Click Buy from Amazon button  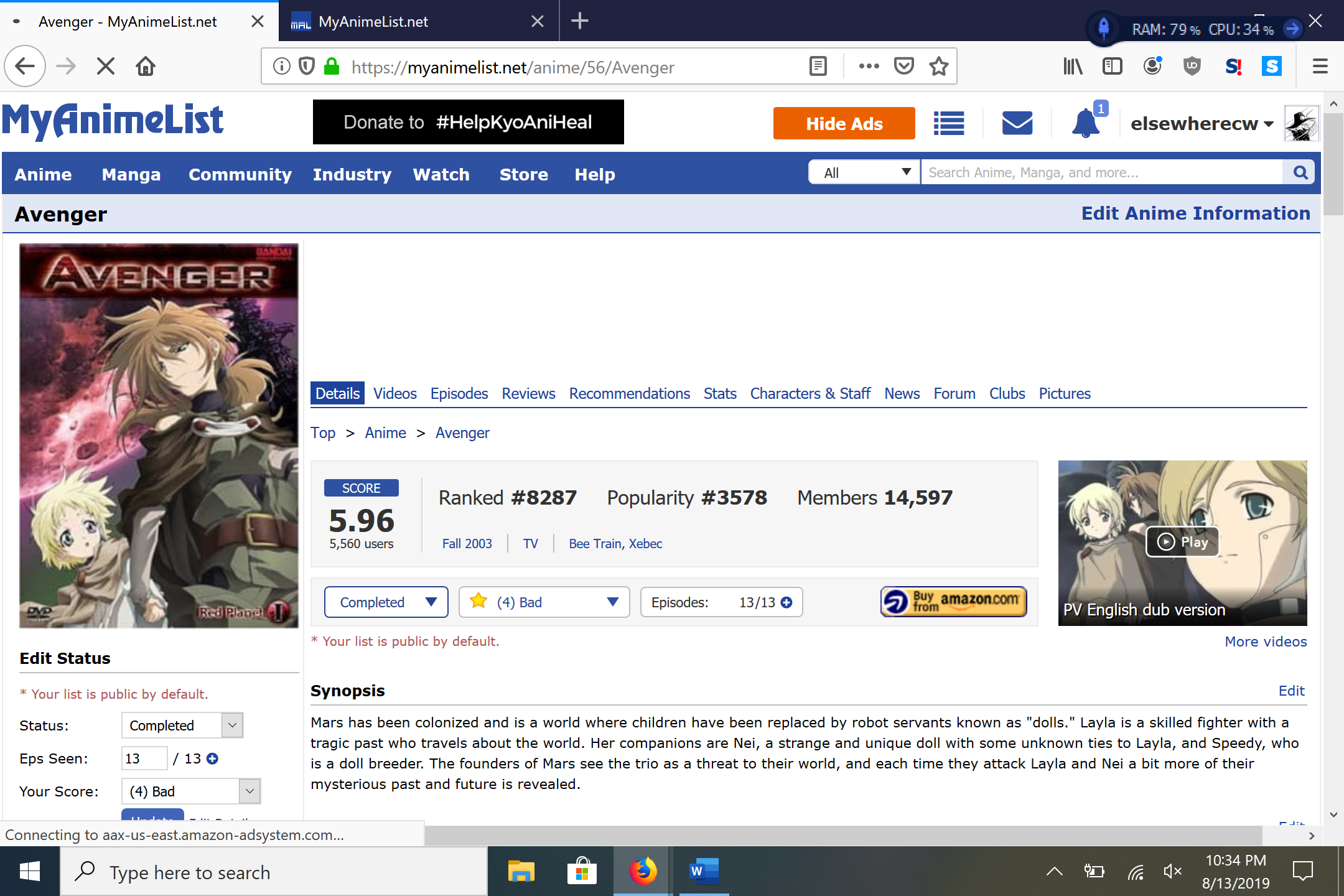coord(953,602)
